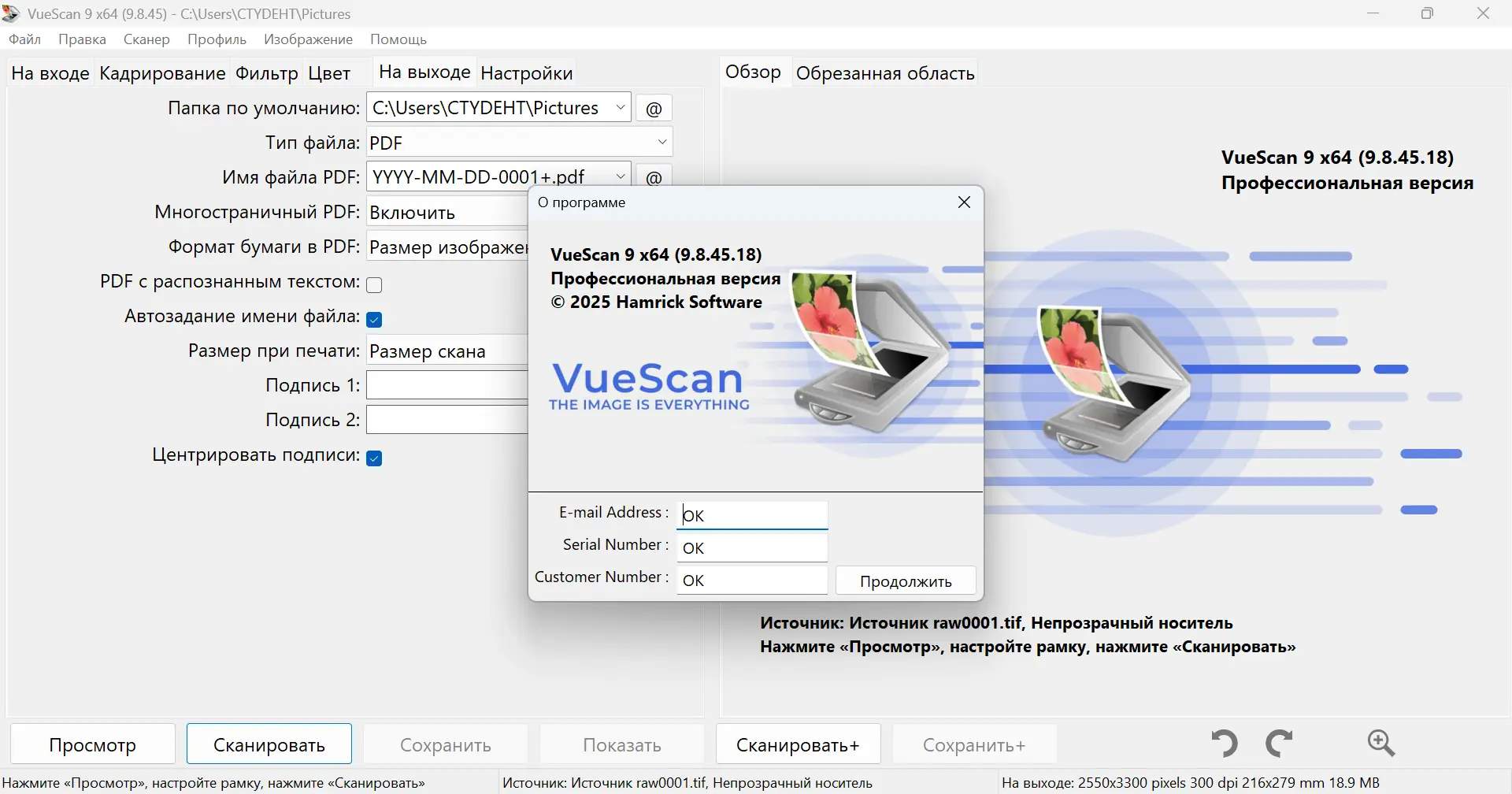
Task: Switch to the Фильтр tab
Action: tap(267, 73)
